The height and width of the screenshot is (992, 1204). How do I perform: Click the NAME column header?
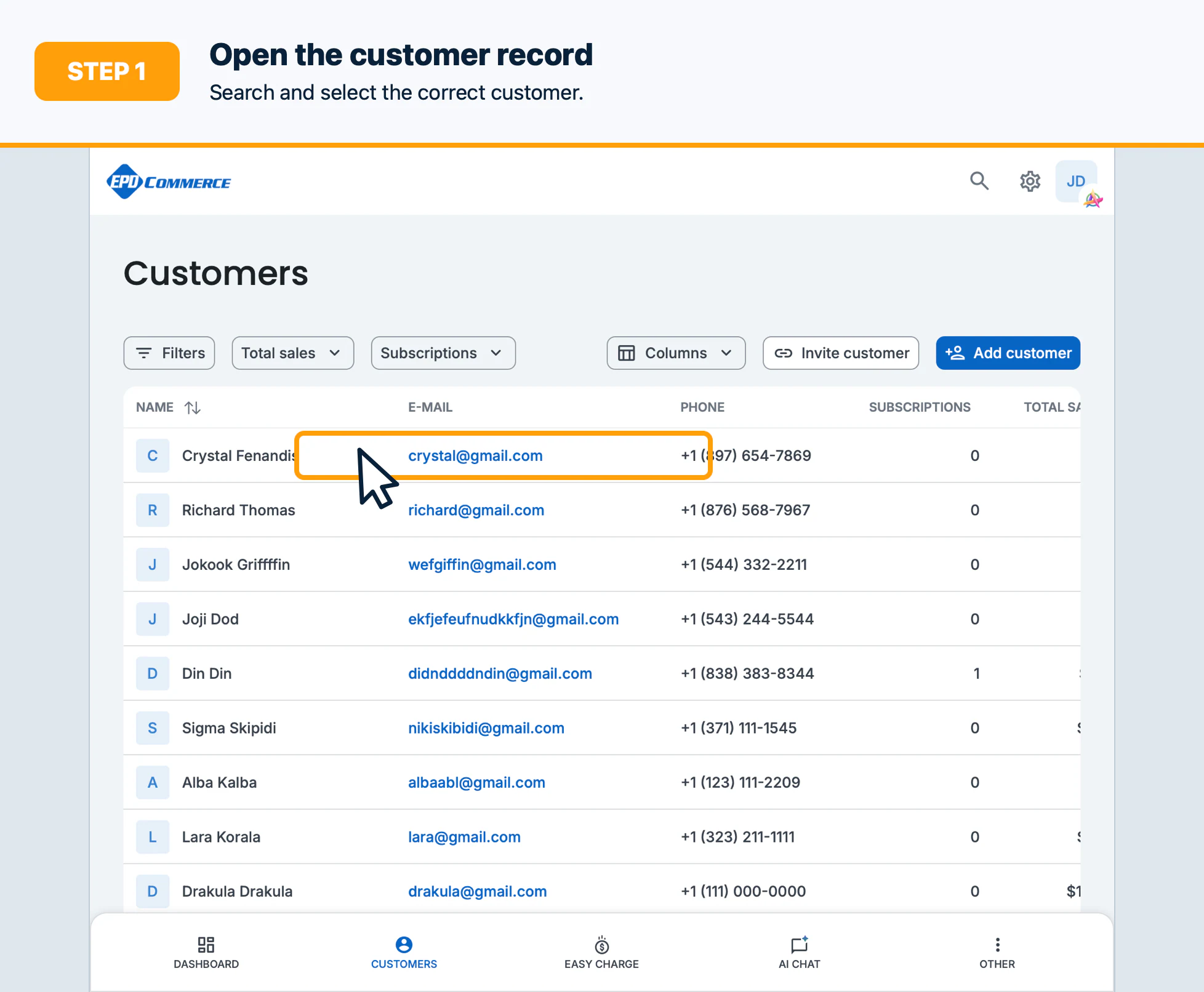point(155,407)
